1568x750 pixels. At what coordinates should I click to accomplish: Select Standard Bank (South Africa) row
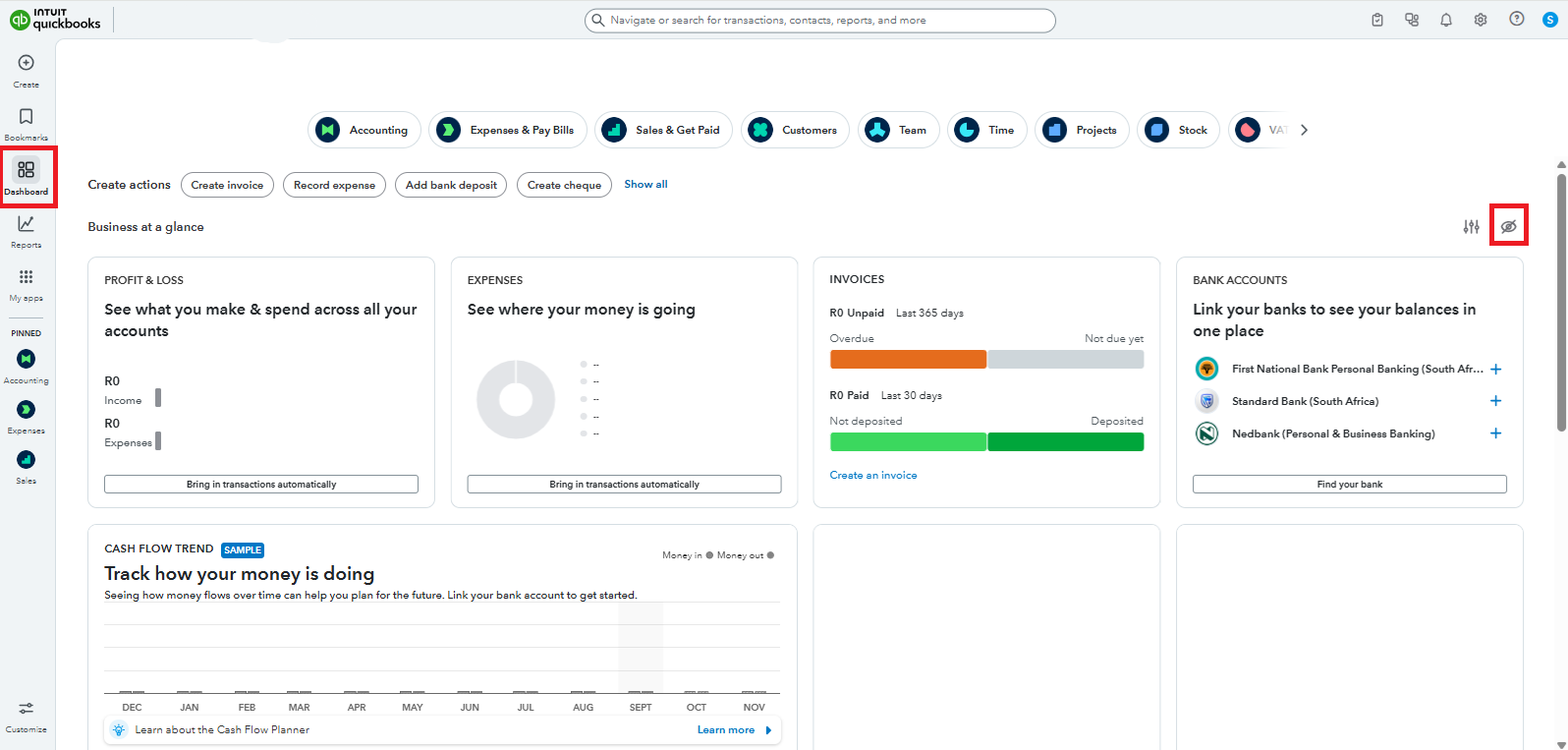click(x=1348, y=401)
